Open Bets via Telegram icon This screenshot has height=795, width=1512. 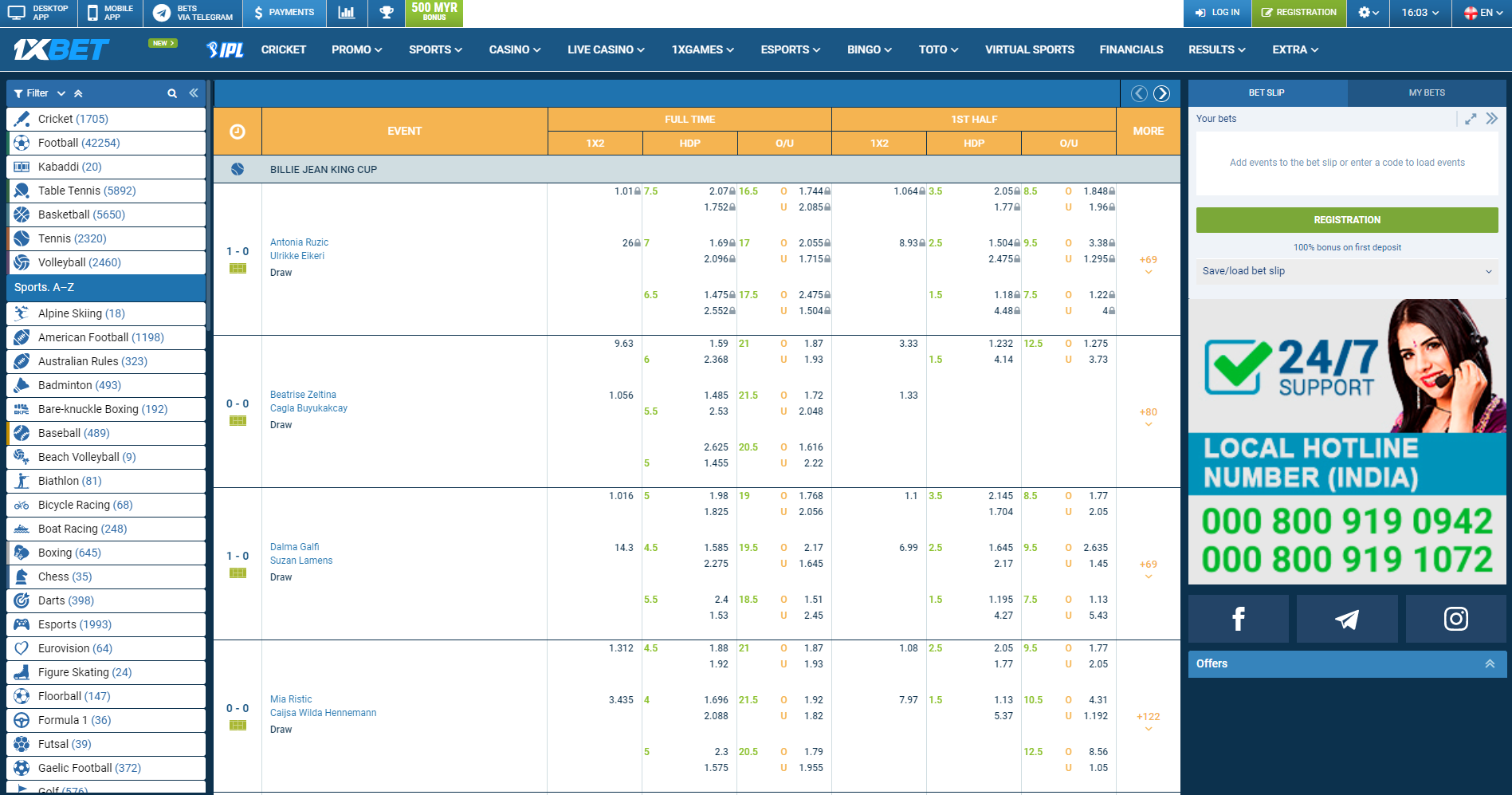click(x=162, y=13)
